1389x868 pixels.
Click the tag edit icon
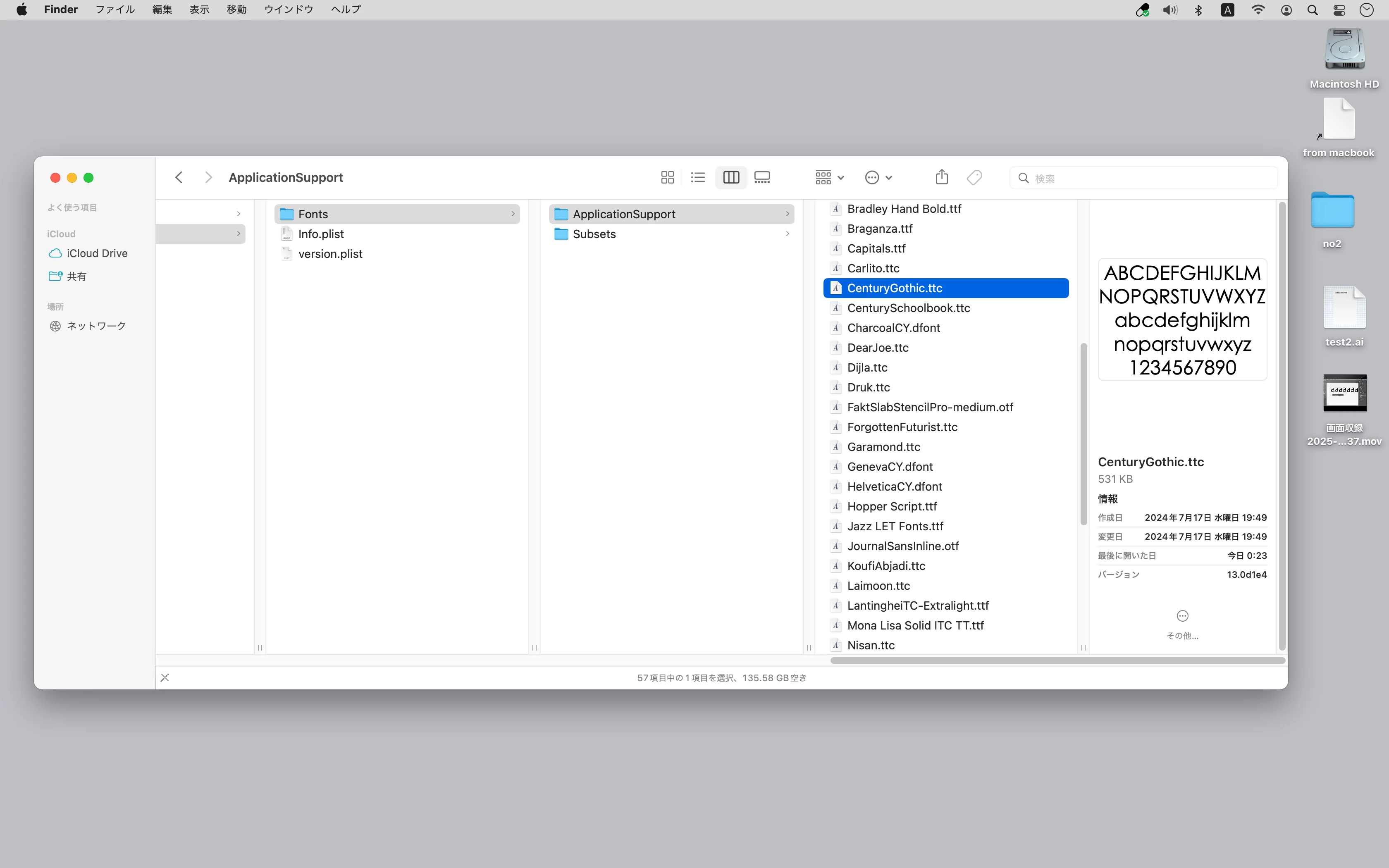point(974,177)
